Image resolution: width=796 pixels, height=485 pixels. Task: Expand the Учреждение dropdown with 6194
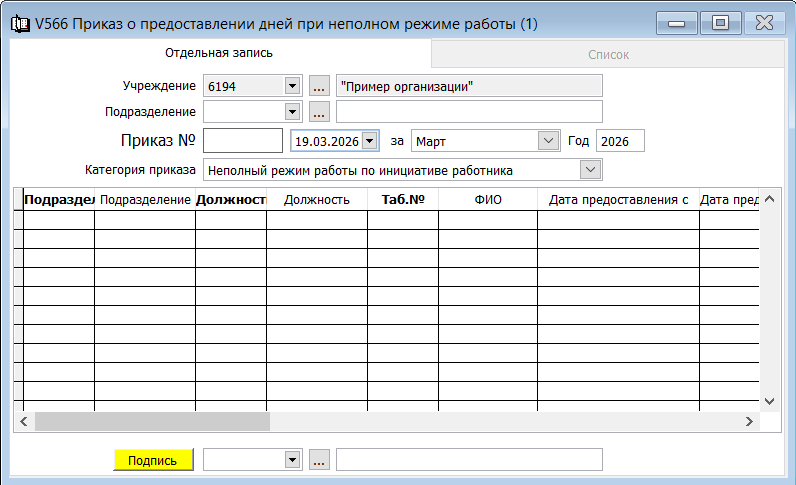tap(292, 86)
